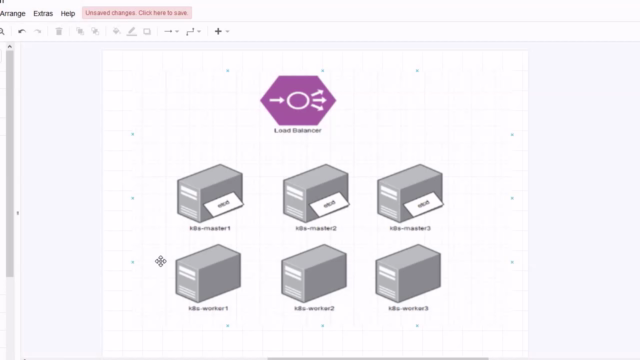
Task: Open the Extras menu
Action: [x=43, y=13]
